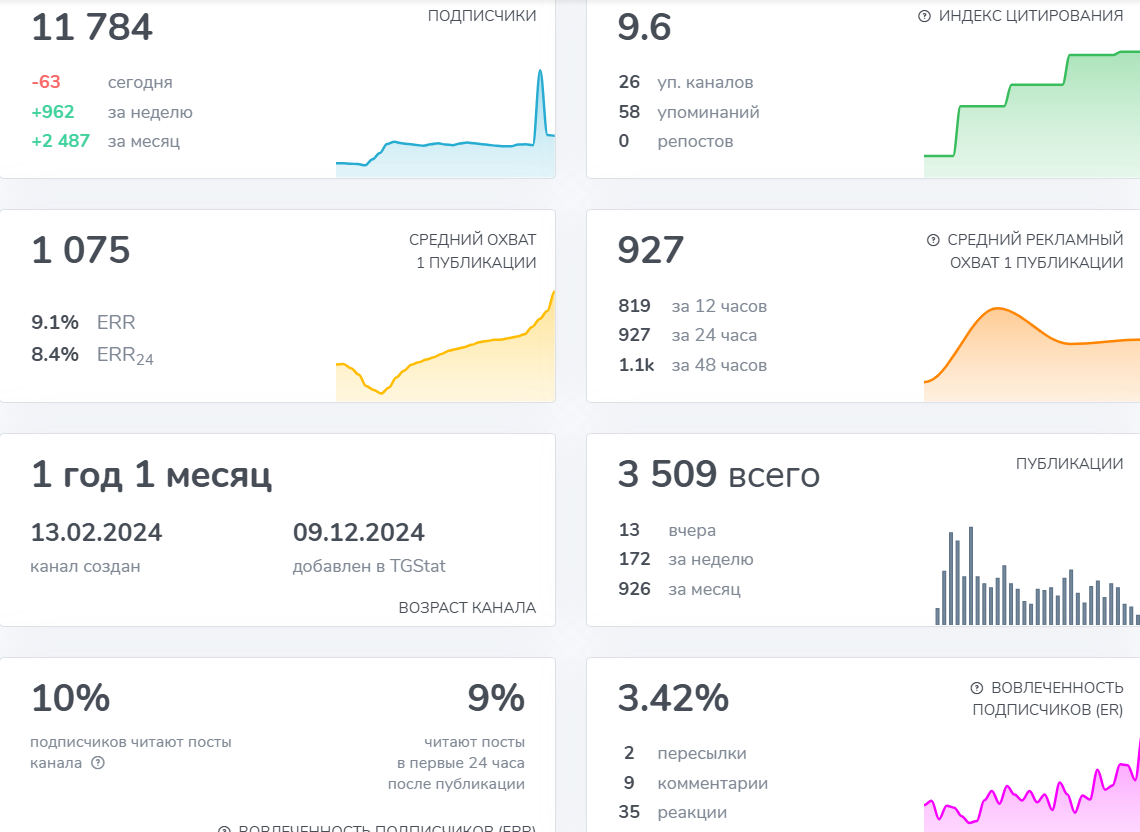The image size is (1140, 832).
Task: Click the large 927 ad reach value
Action: 651,250
